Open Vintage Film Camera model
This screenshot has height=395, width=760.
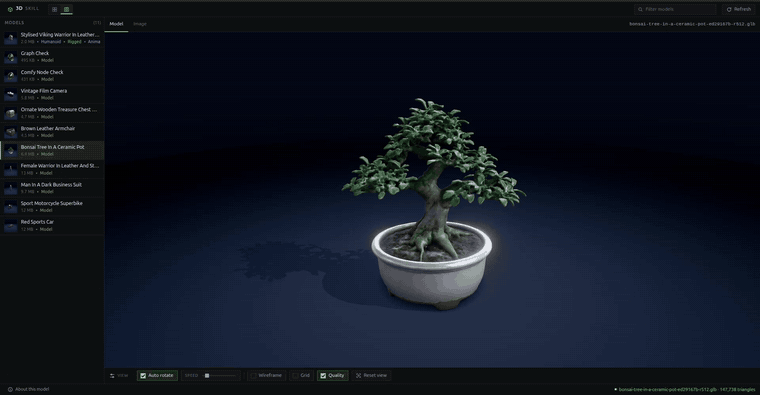tap(52, 94)
